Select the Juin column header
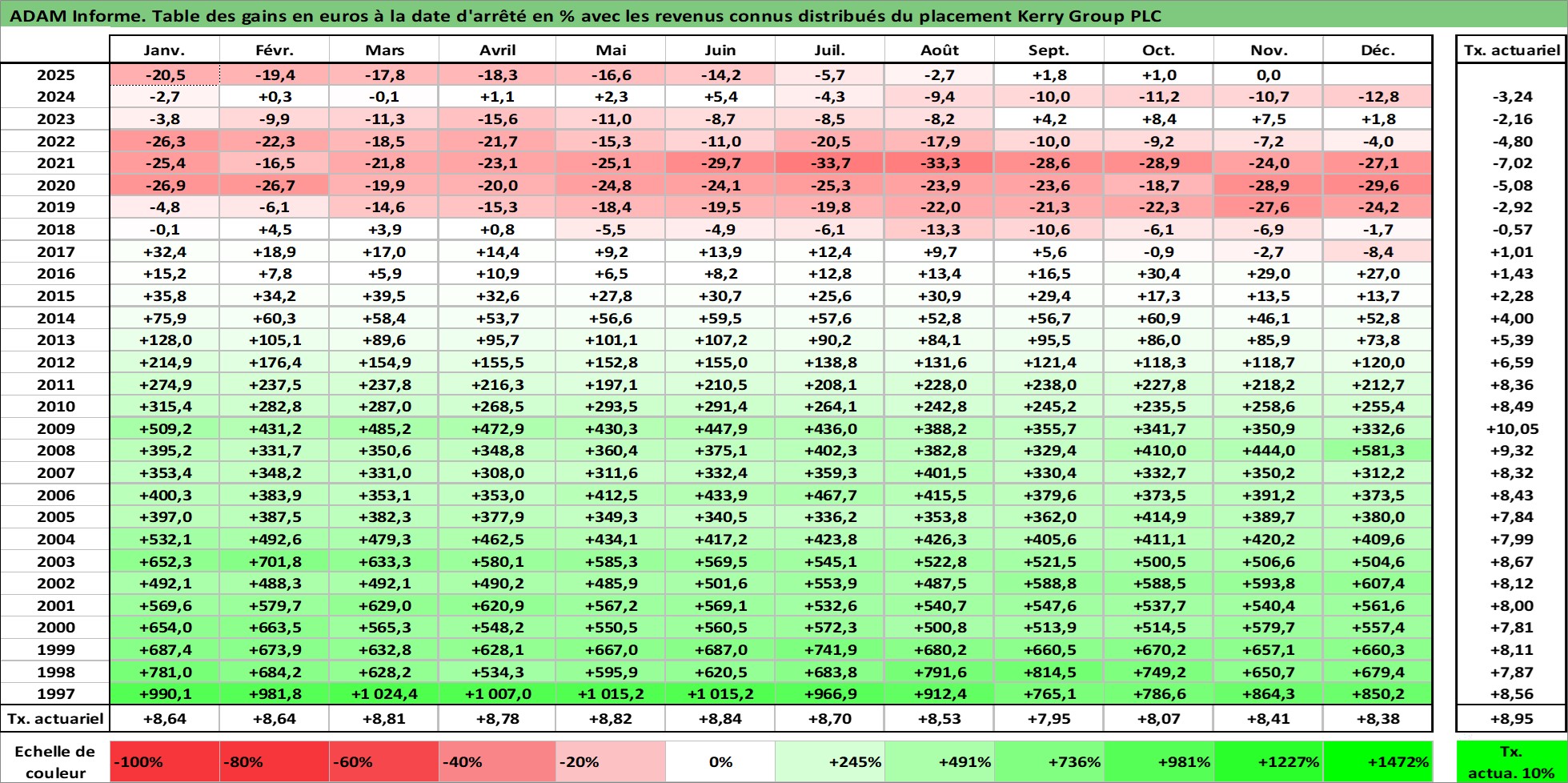 click(x=720, y=50)
